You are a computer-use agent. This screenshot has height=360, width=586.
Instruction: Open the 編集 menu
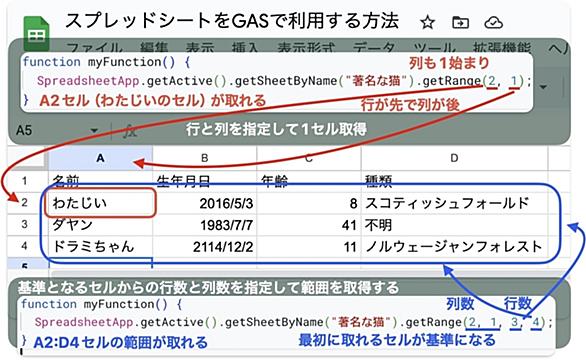click(154, 47)
